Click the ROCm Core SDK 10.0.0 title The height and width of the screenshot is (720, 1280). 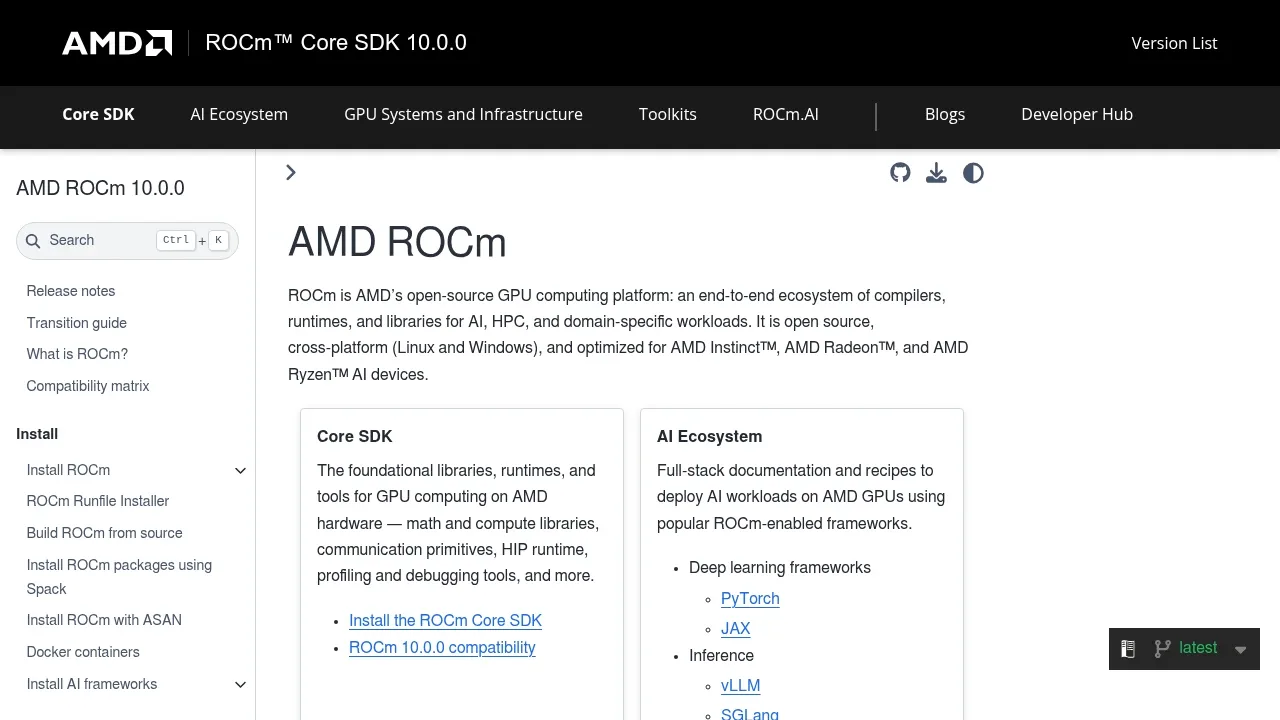click(336, 43)
